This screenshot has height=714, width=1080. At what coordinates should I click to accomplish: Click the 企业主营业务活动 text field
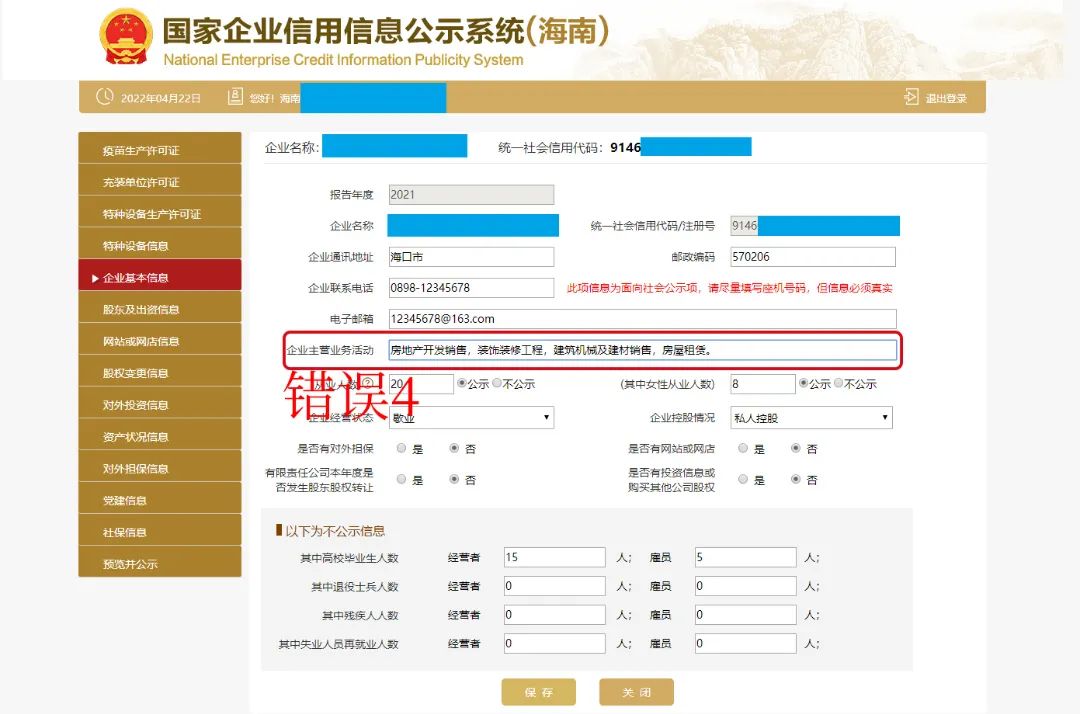[642, 350]
